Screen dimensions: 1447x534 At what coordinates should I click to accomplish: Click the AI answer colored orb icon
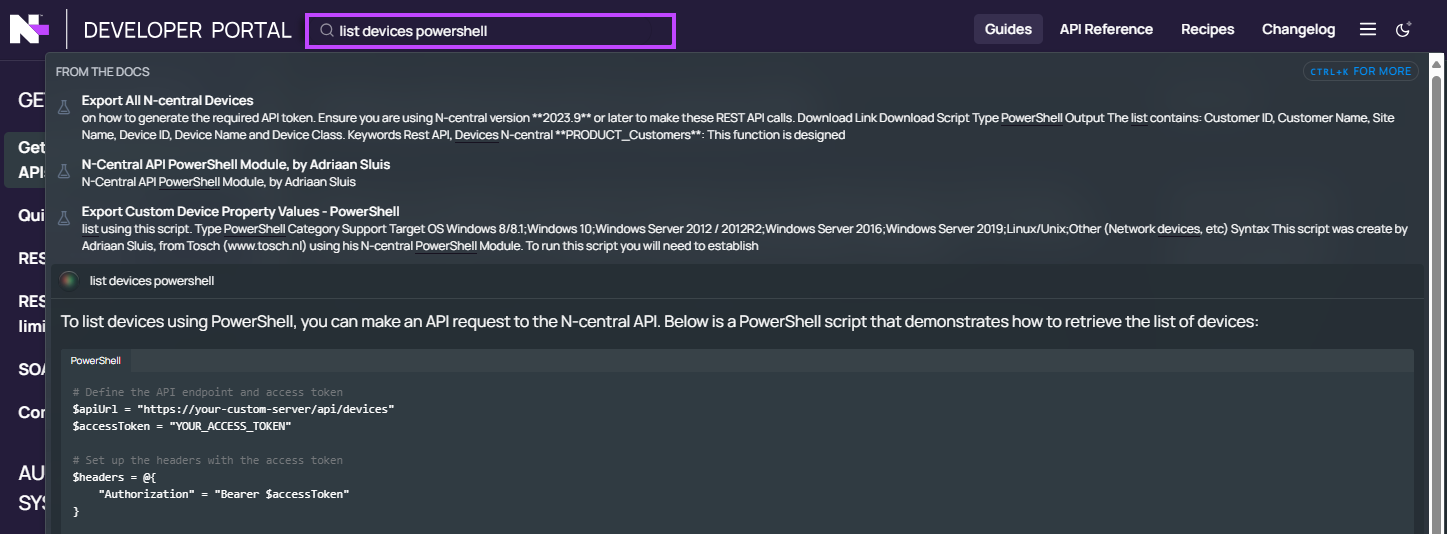(68, 281)
